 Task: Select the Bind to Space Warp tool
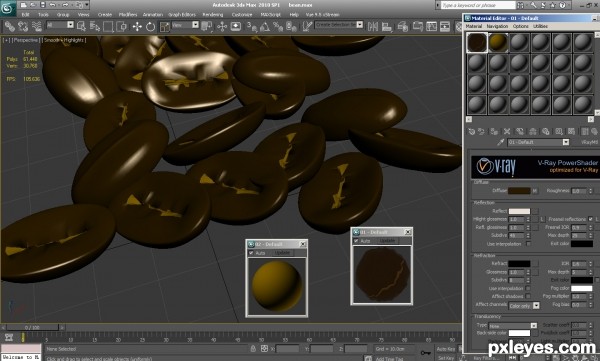(x=36, y=26)
